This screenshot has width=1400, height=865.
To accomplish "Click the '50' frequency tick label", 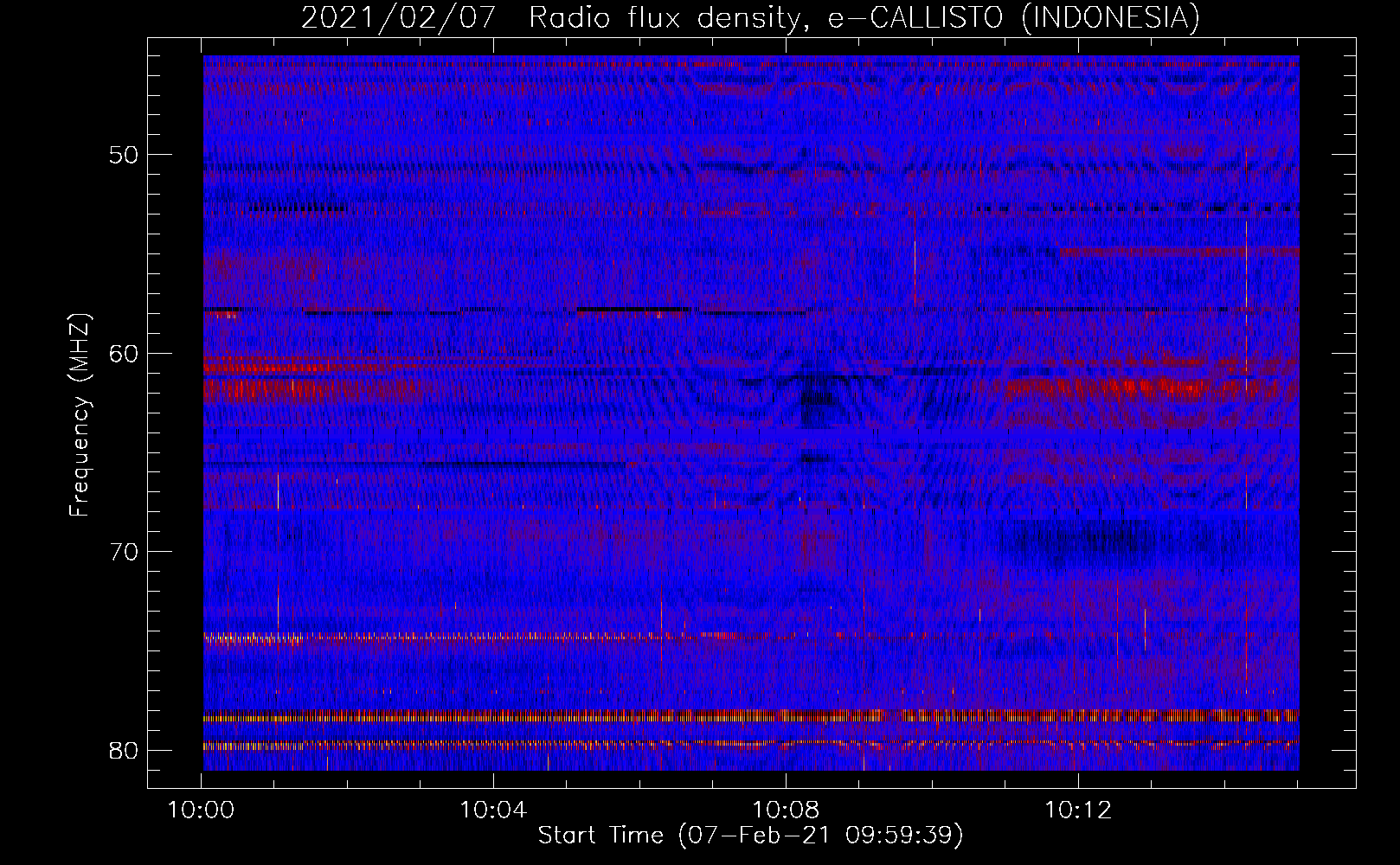I will (125, 155).
